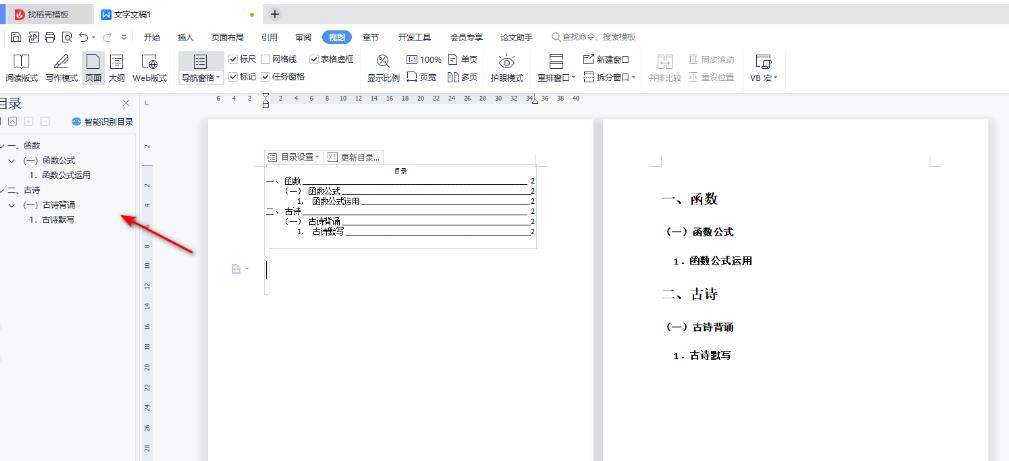Click 同步滚动 synchronized scrolling
Image resolution: width=1009 pixels, height=461 pixels.
(x=711, y=60)
